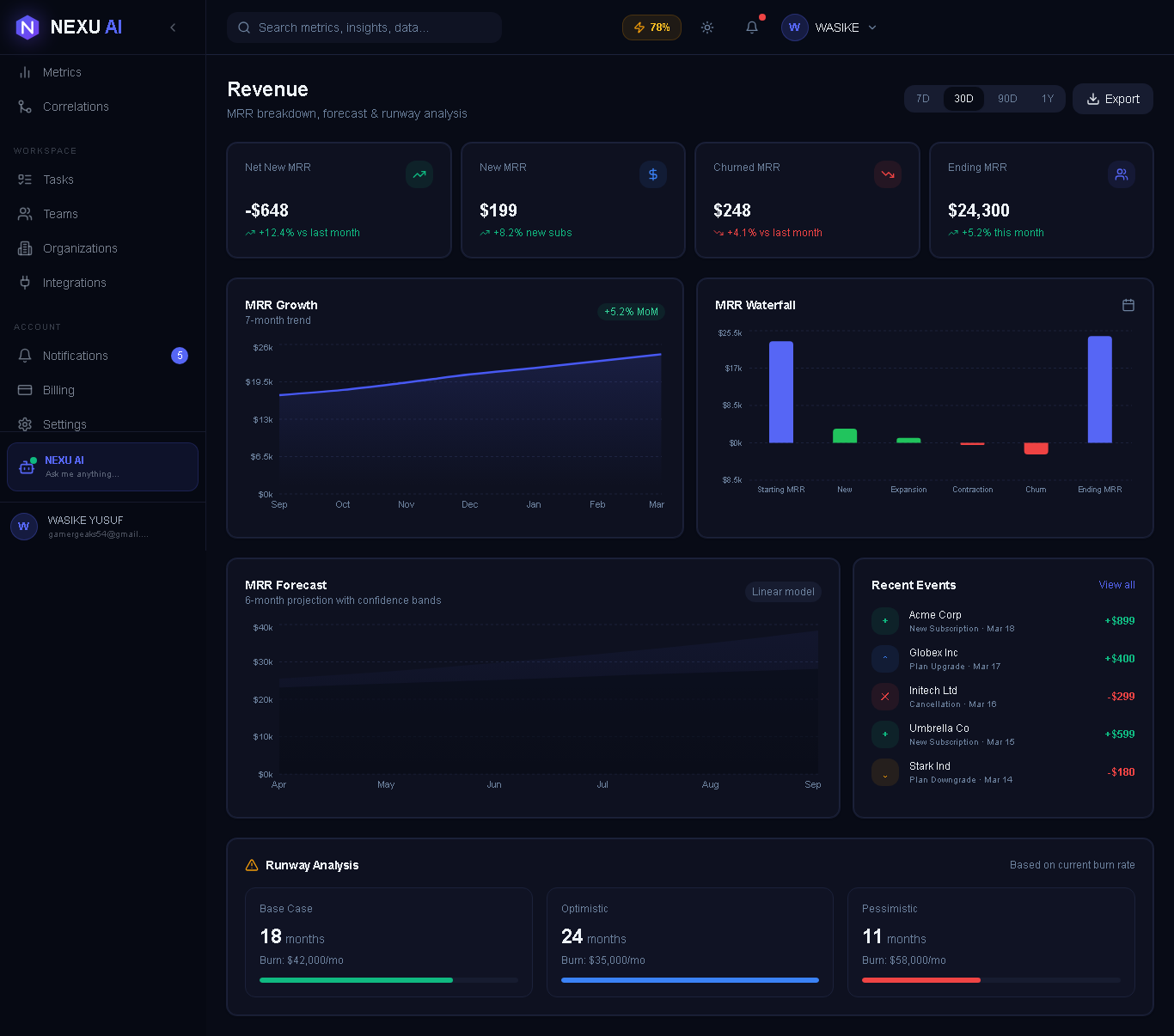Click the Churned MRR trend-down icon
1174x1036 pixels.
click(888, 174)
